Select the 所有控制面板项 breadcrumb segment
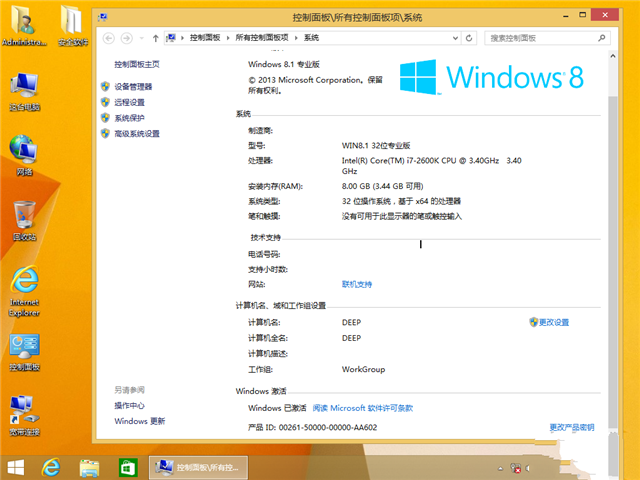Screen dimensions: 640x480 [x=262, y=38]
